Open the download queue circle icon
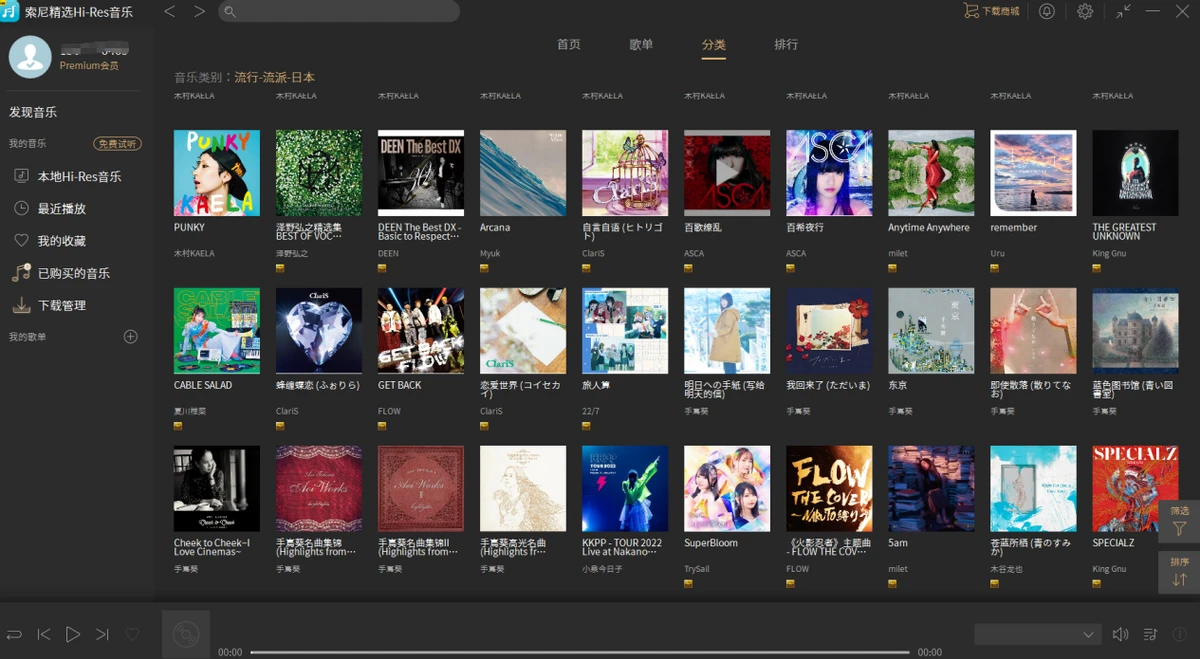The height and width of the screenshot is (659, 1200). point(1047,11)
